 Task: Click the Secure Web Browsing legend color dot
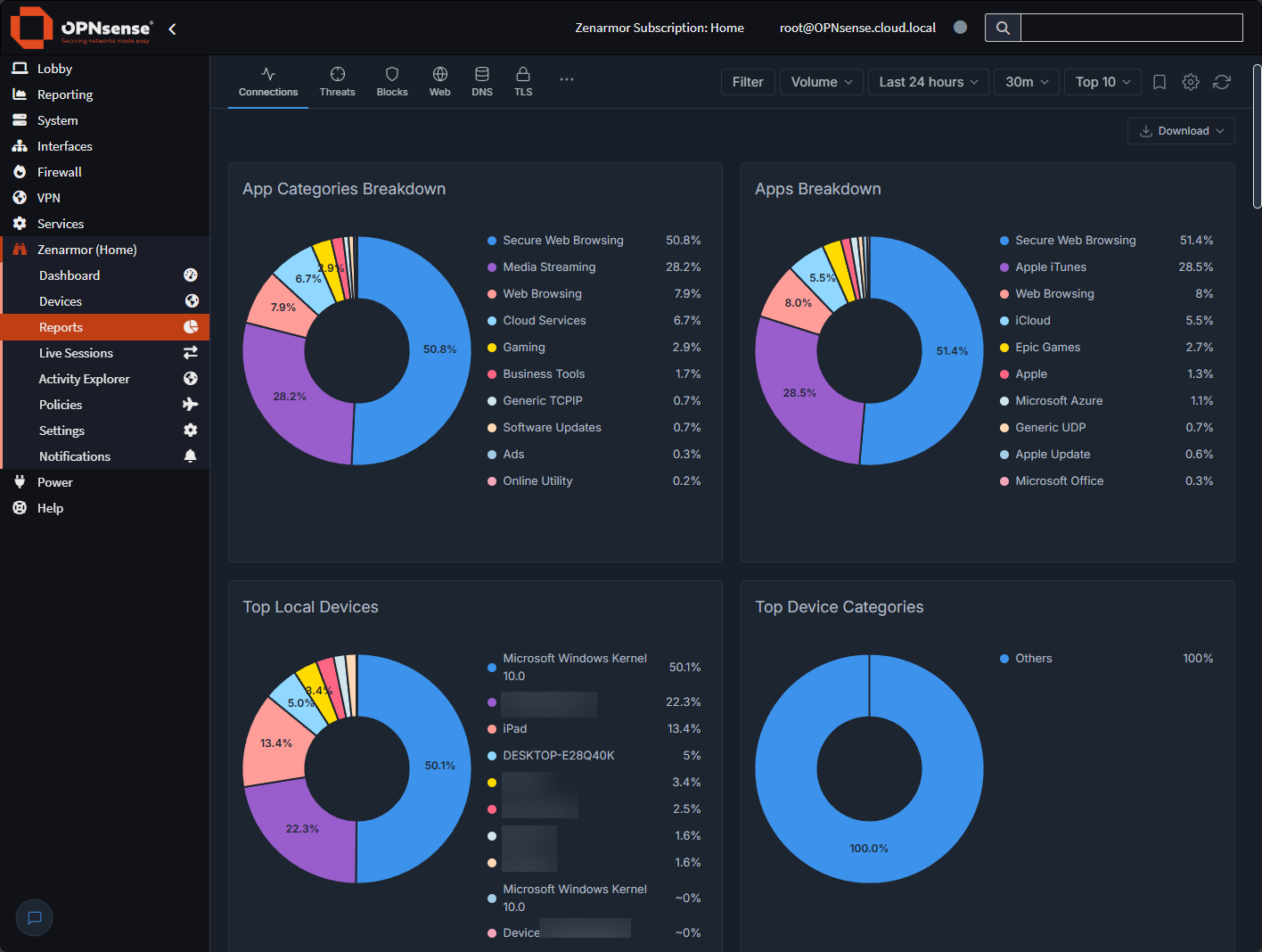pyautogui.click(x=491, y=240)
